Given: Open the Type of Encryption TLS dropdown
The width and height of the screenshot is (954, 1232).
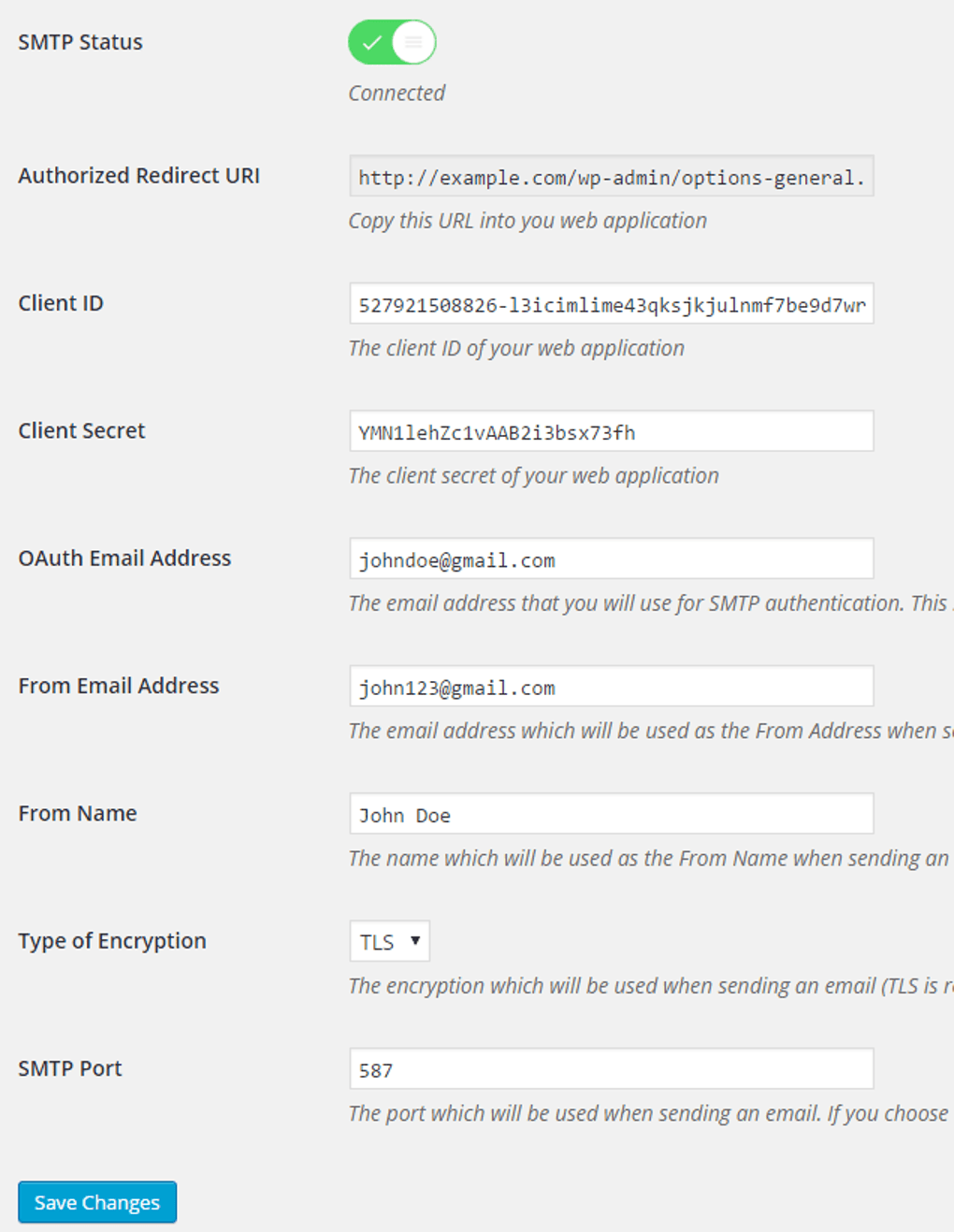Looking at the screenshot, I should 389,941.
